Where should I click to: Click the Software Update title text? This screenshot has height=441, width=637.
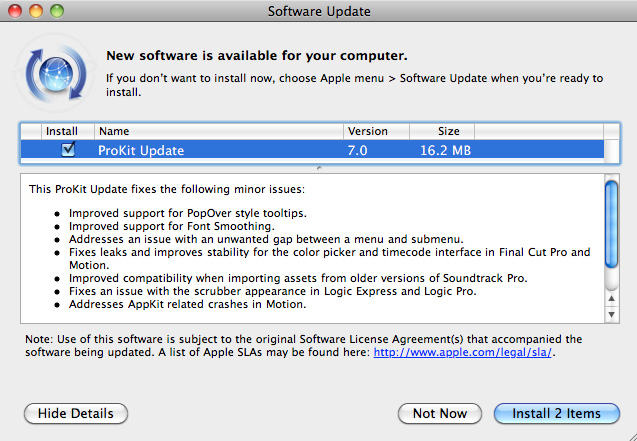[x=319, y=11]
